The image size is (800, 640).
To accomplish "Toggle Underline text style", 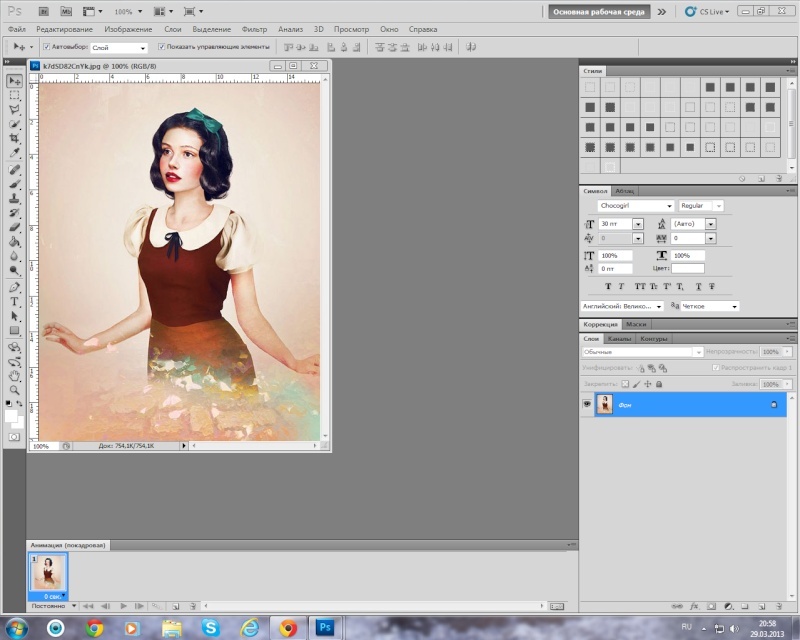I will [698, 286].
